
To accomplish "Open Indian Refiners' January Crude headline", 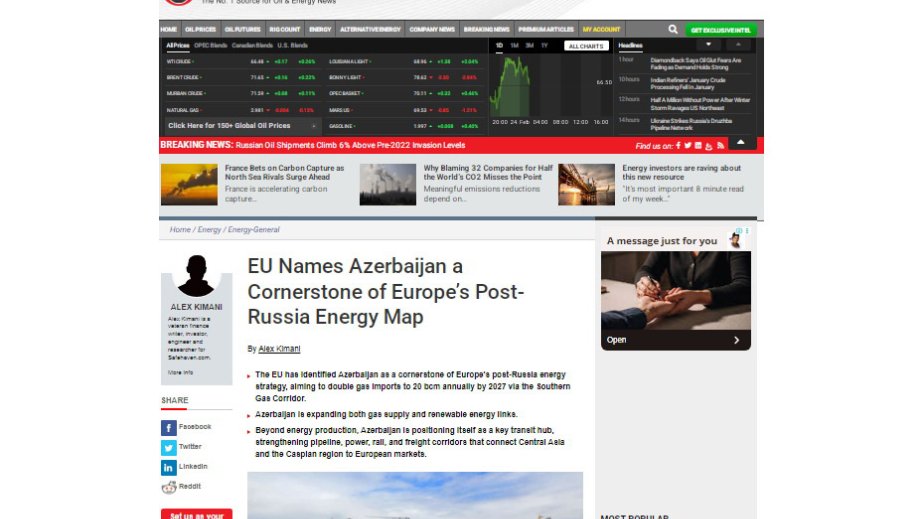I will coord(688,84).
